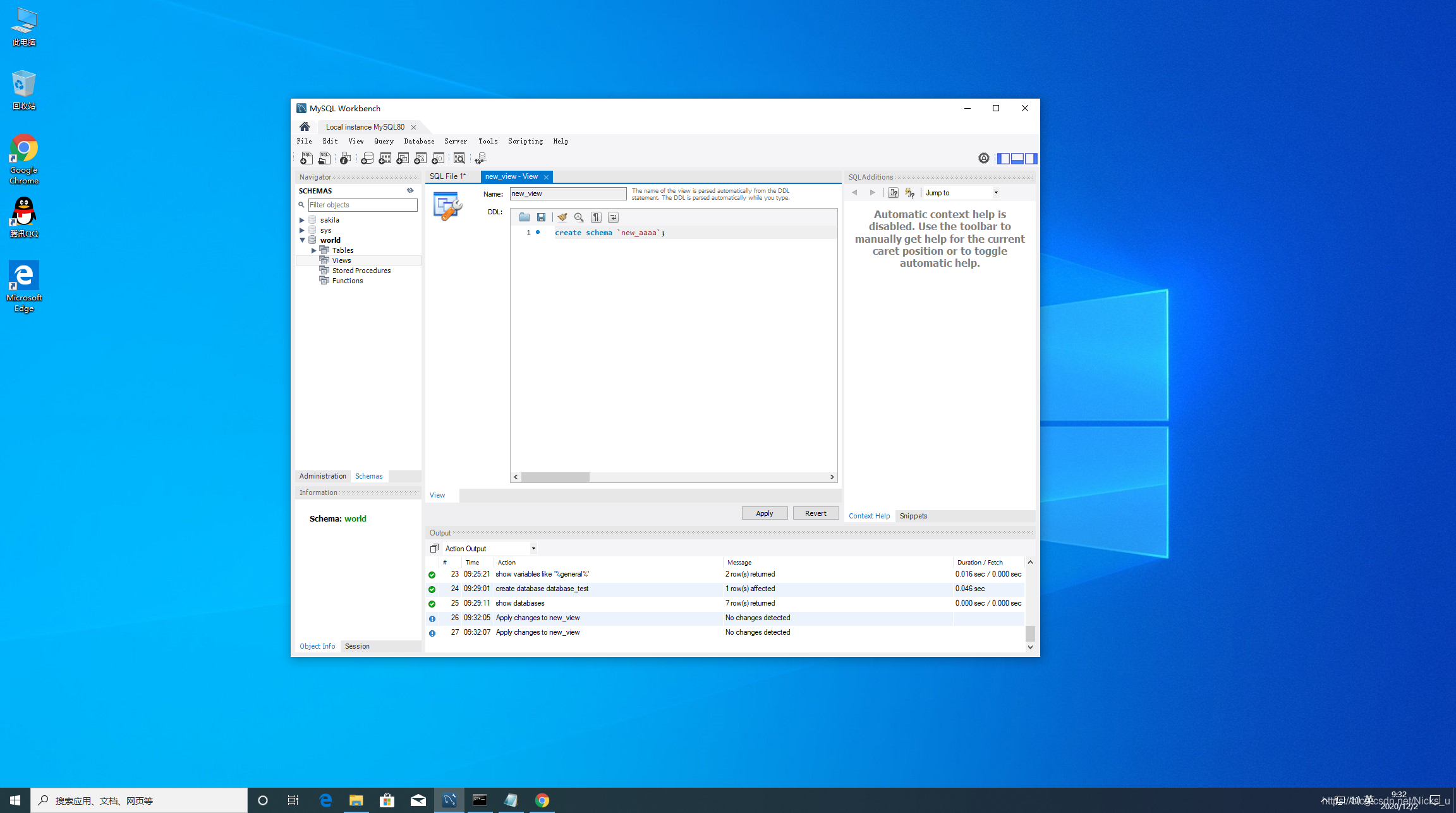Click the Revert button

(x=815, y=513)
